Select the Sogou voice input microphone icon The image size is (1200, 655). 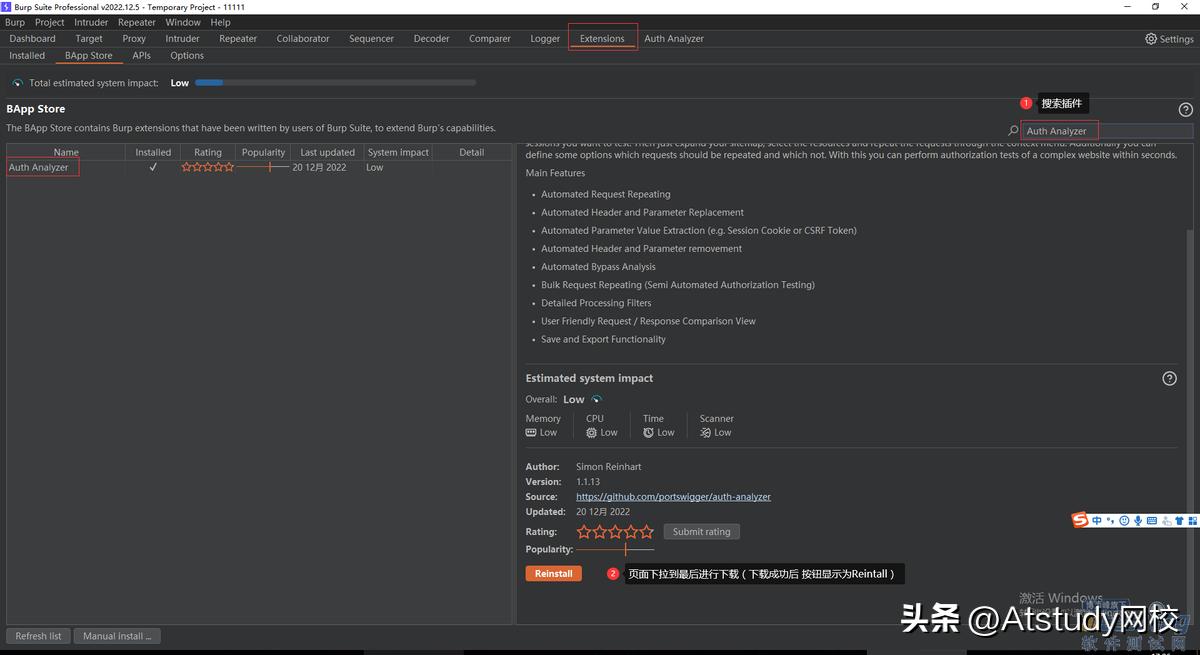click(x=1137, y=520)
